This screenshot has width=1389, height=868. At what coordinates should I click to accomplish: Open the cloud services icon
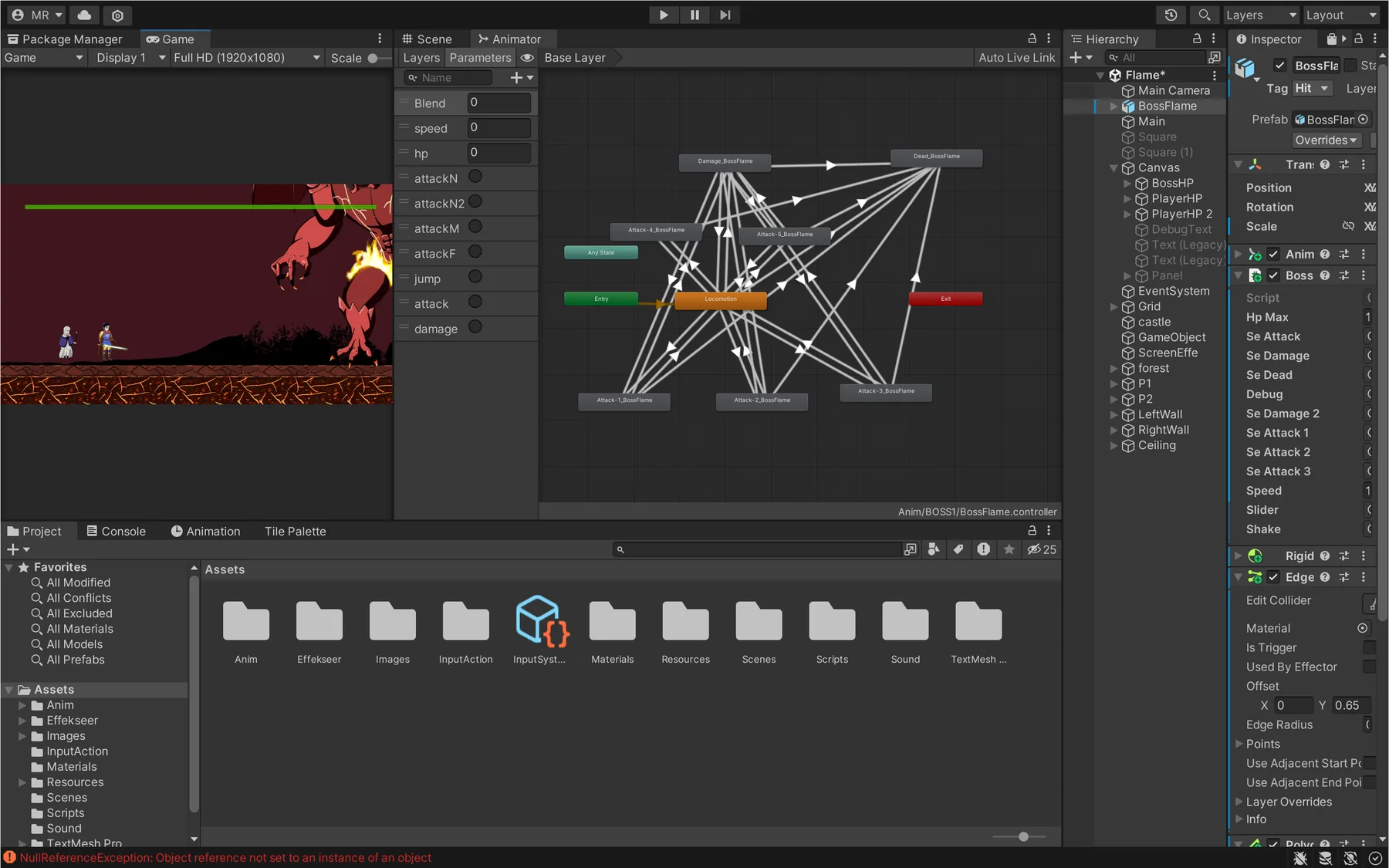84,15
